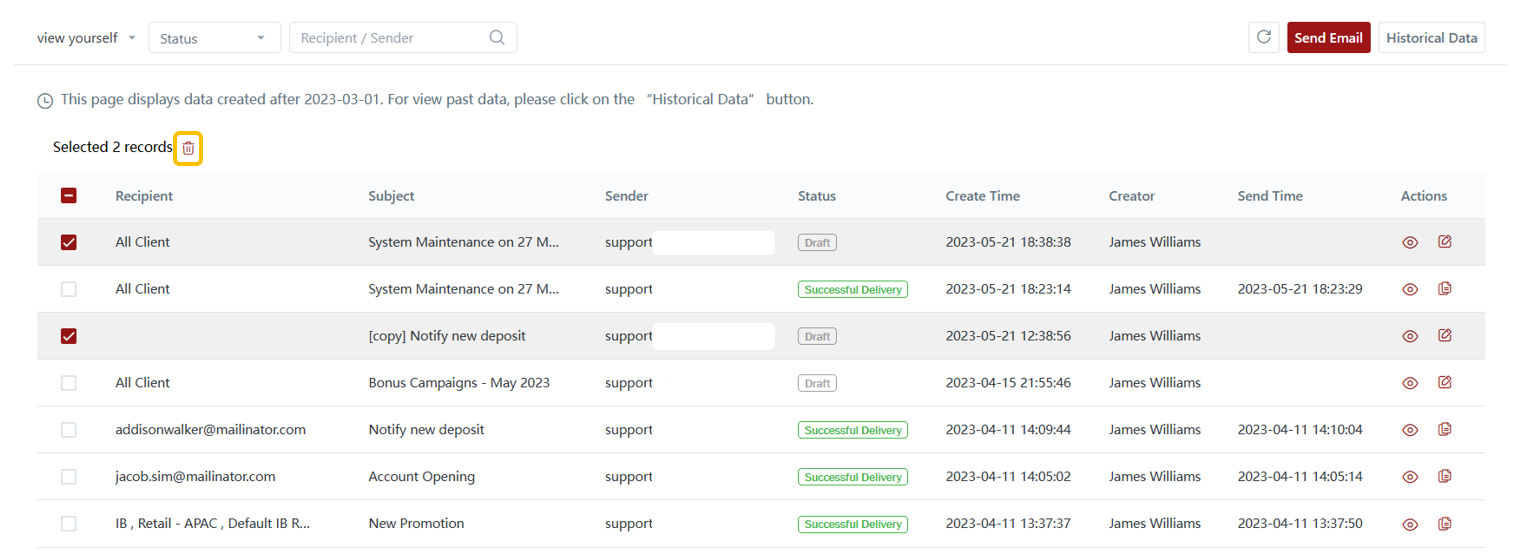The width and height of the screenshot is (1513, 559).
Task: Expand the "view yourself" dropdown
Action: pos(87,38)
